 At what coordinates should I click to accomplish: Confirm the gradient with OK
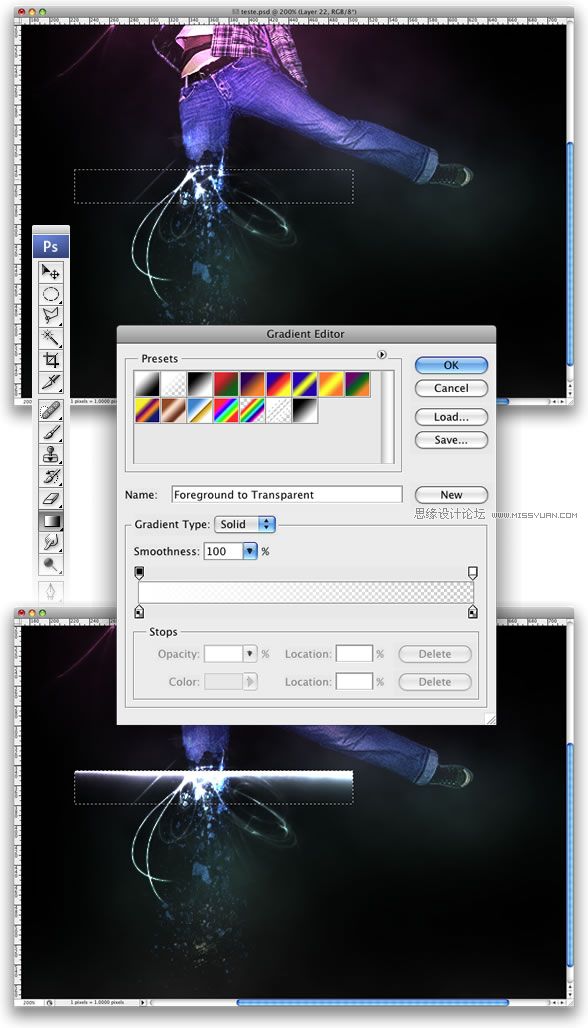(451, 365)
